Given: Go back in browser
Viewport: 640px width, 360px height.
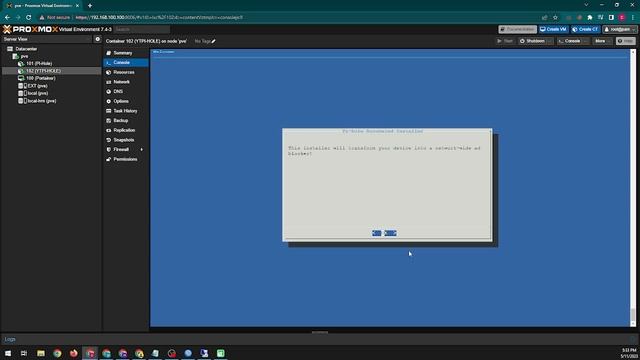Looking at the screenshot, I should (x=7, y=18).
